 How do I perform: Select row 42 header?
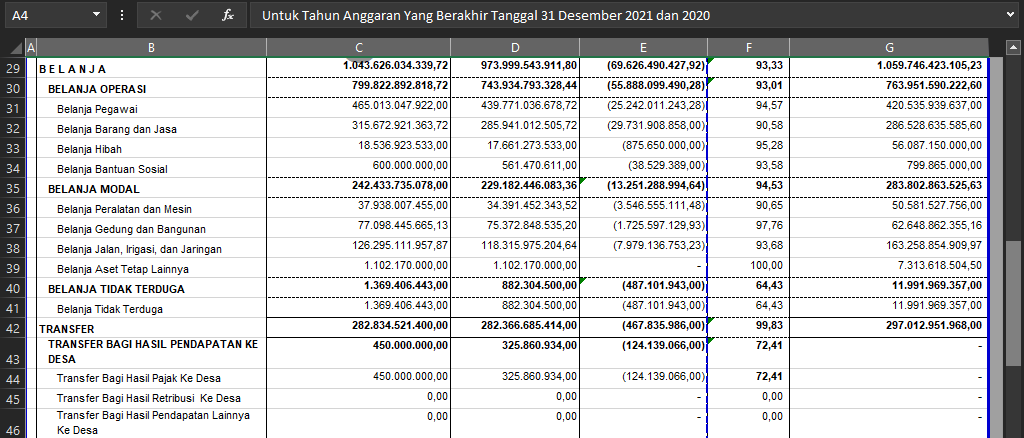coord(13,328)
